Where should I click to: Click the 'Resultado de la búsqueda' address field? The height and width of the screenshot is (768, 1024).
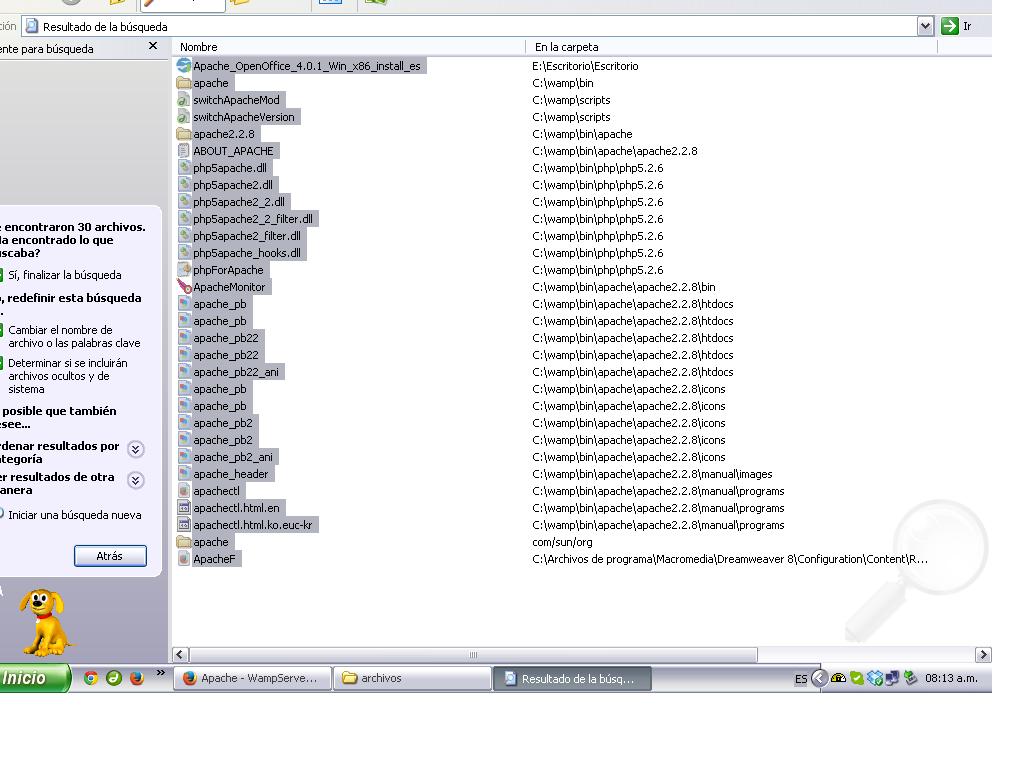click(x=470, y=26)
